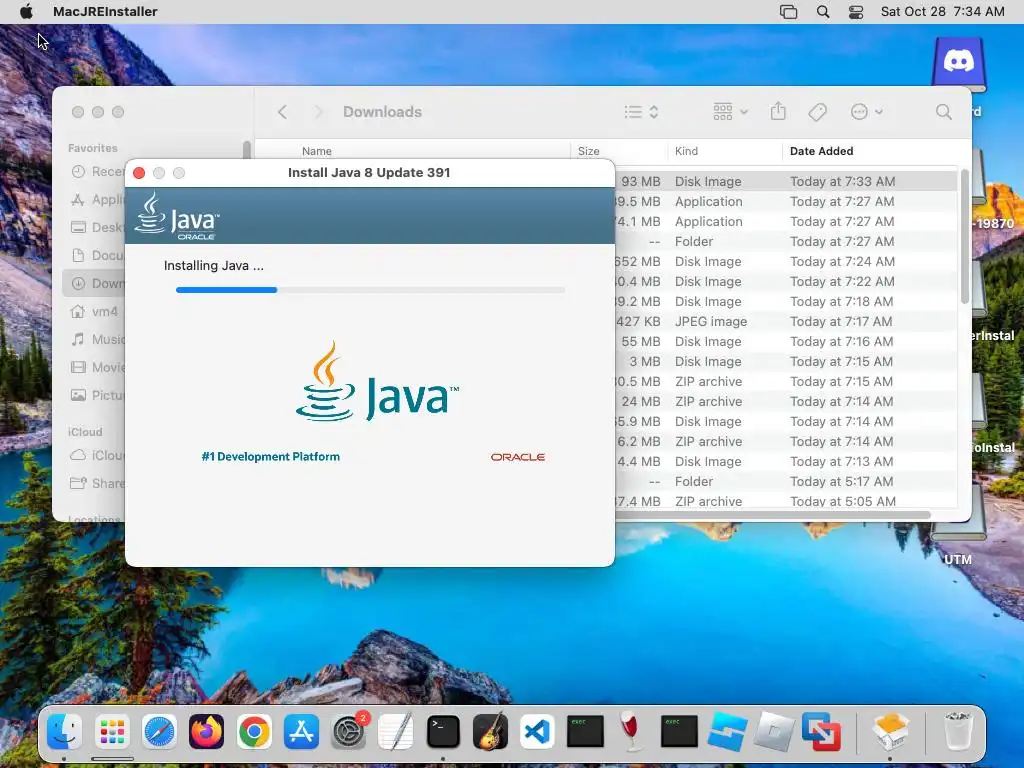Viewport: 1024px width, 768px height.
Task: Select Desktop in the Finder sidebar
Action: tap(97, 227)
